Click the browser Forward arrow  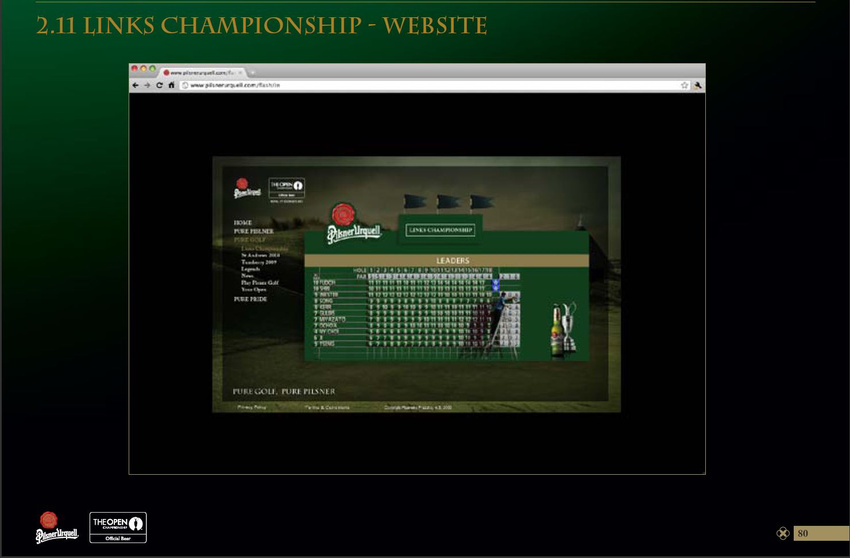point(147,85)
